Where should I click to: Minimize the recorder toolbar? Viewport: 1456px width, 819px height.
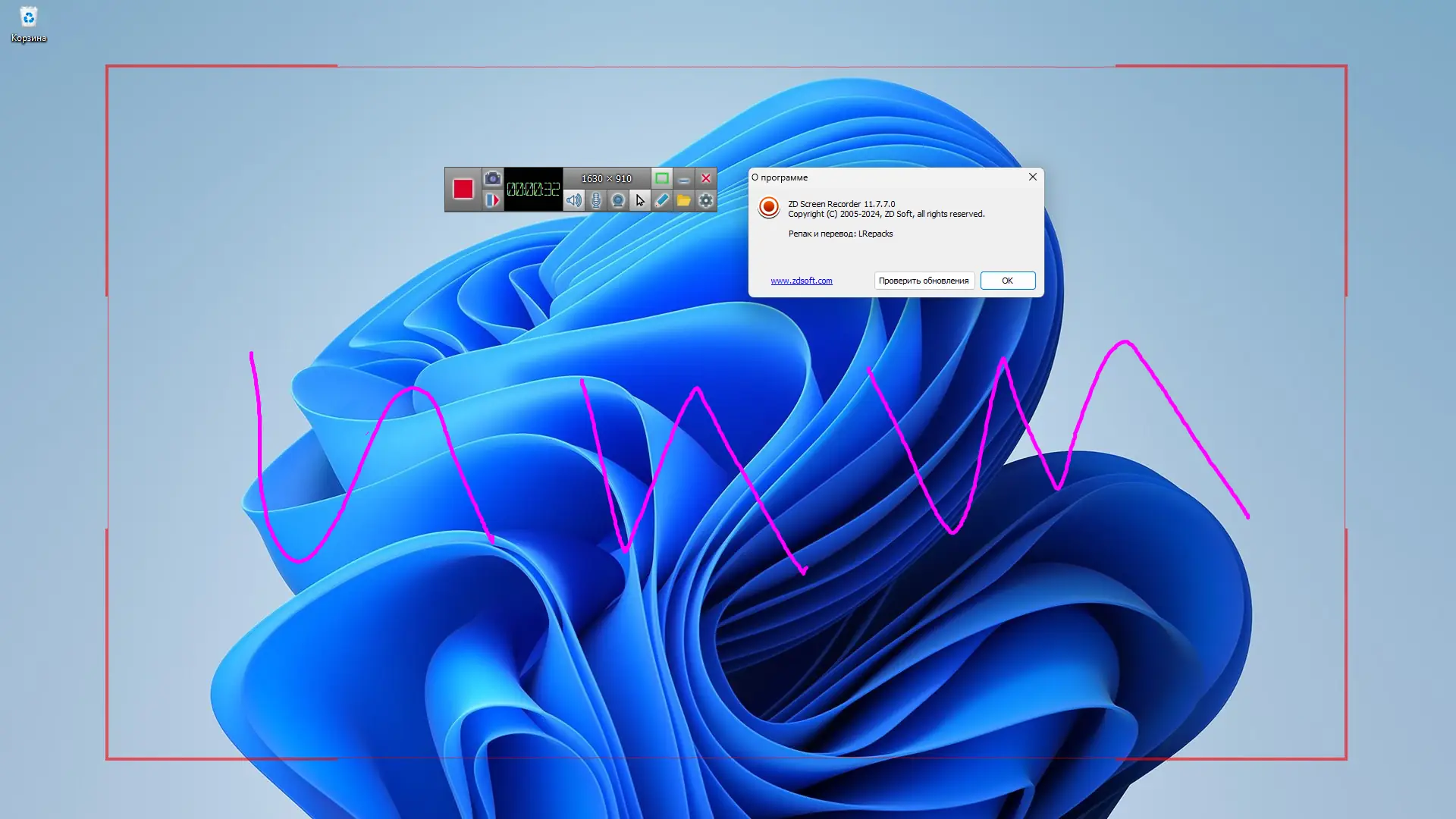tap(684, 178)
